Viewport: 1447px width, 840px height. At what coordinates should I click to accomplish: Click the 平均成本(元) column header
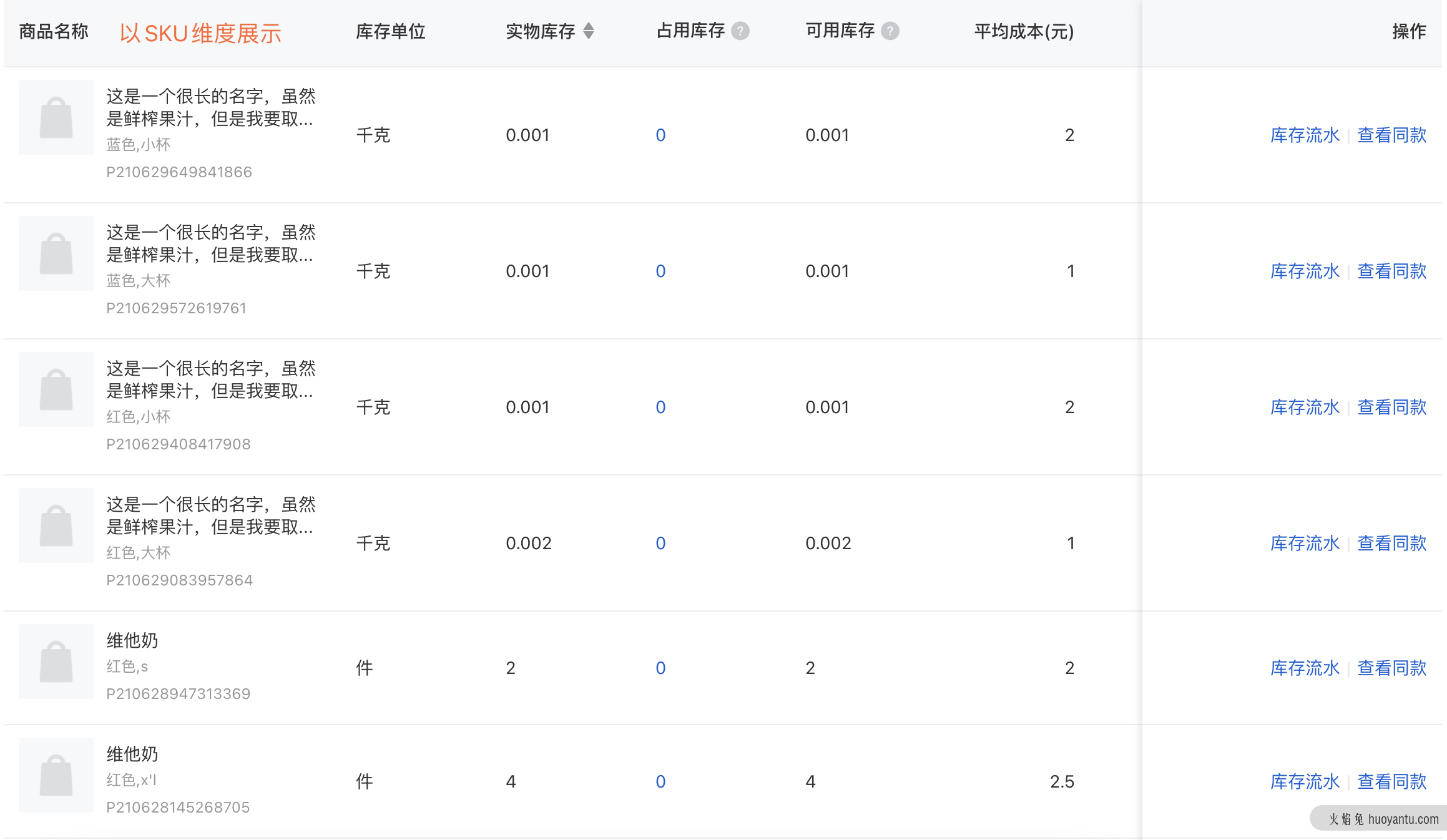(1024, 31)
